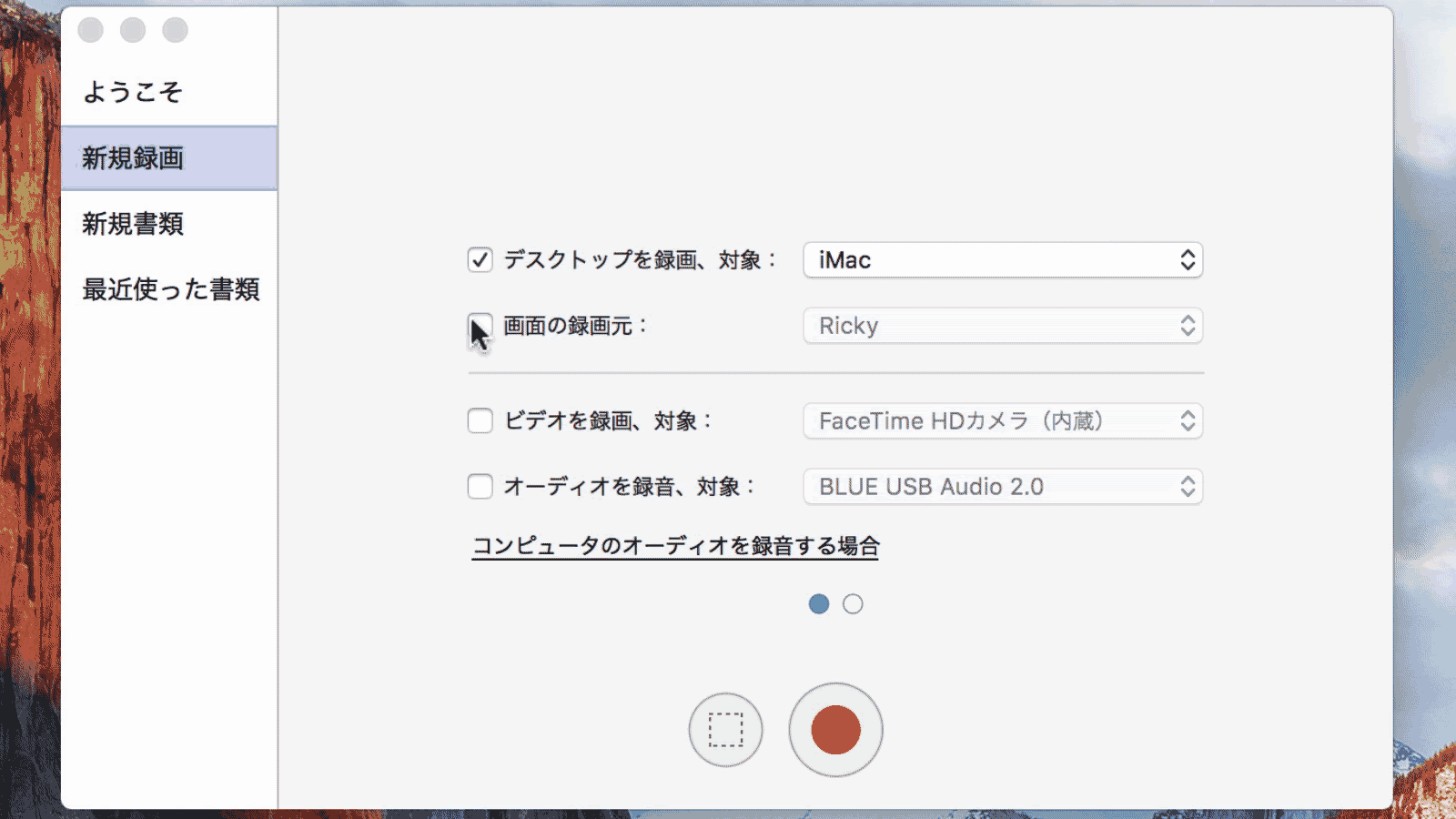Start recording with the red record button

coord(835,730)
